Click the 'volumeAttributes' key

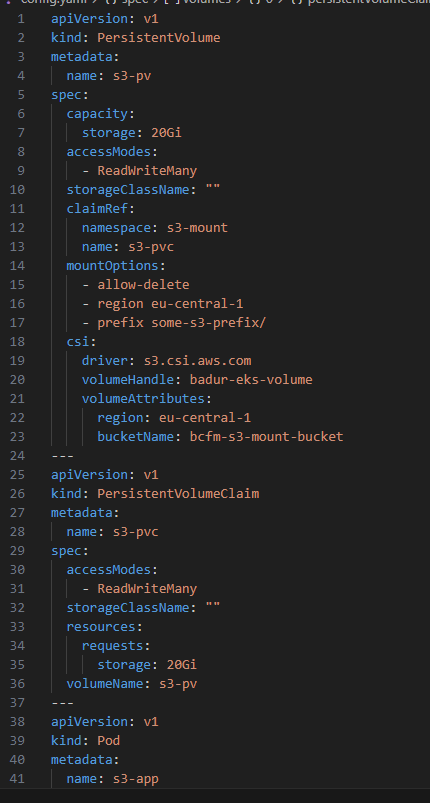point(143,398)
